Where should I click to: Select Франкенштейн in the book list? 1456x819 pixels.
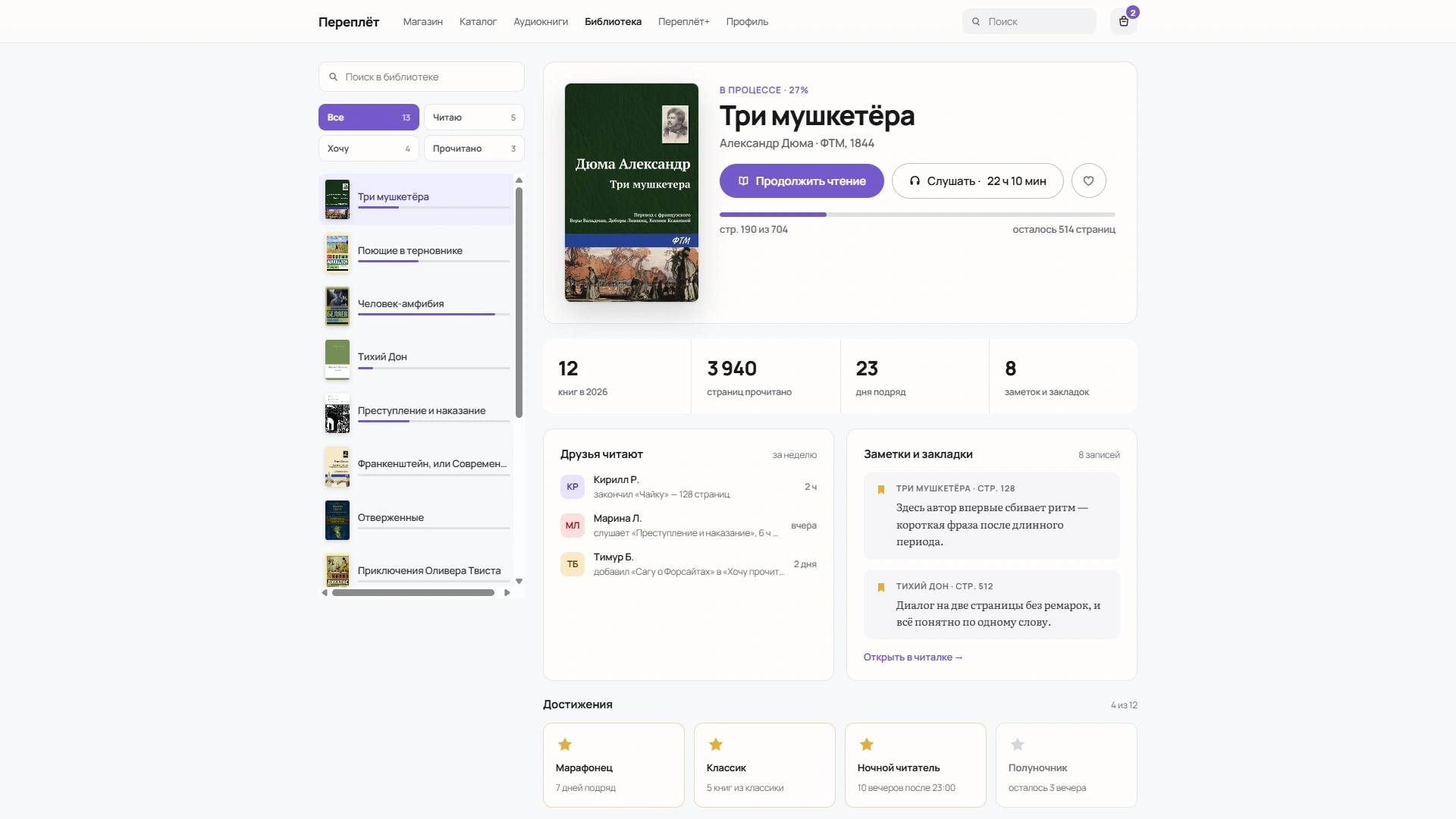pyautogui.click(x=416, y=466)
